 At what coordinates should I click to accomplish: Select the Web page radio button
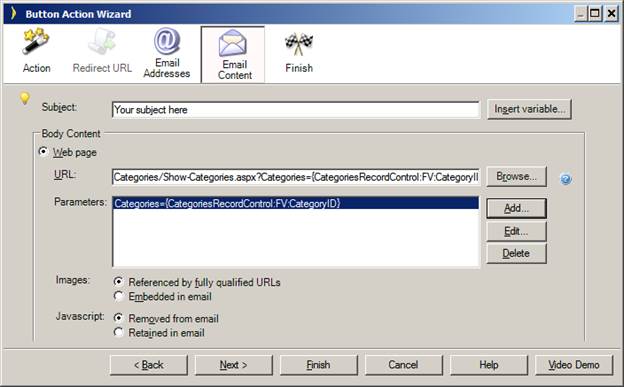(43, 152)
